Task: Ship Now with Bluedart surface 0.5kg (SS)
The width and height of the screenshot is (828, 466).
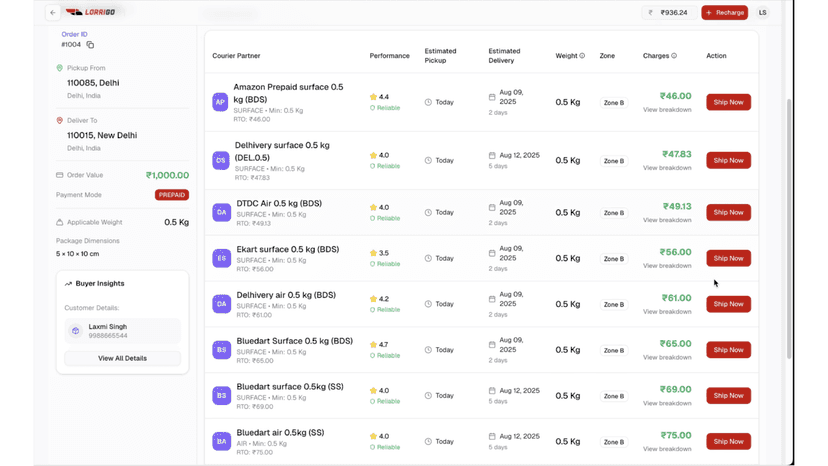Action: pyautogui.click(x=728, y=395)
